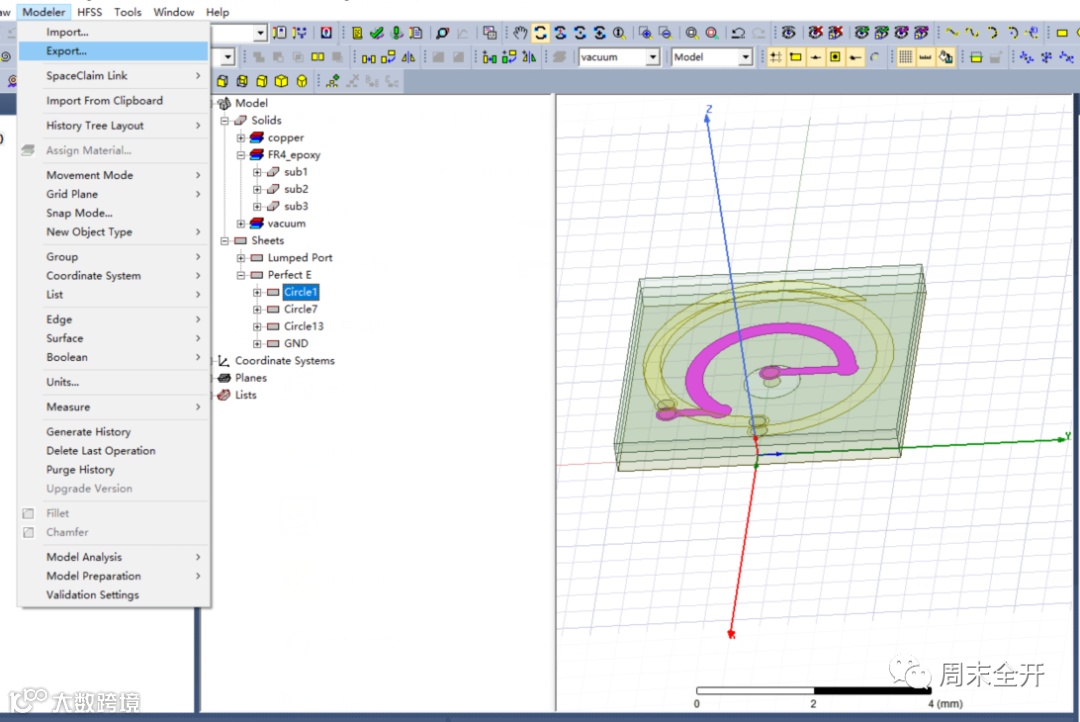Expand the Lumped Port tree node
This screenshot has height=722, width=1080.
[241, 258]
